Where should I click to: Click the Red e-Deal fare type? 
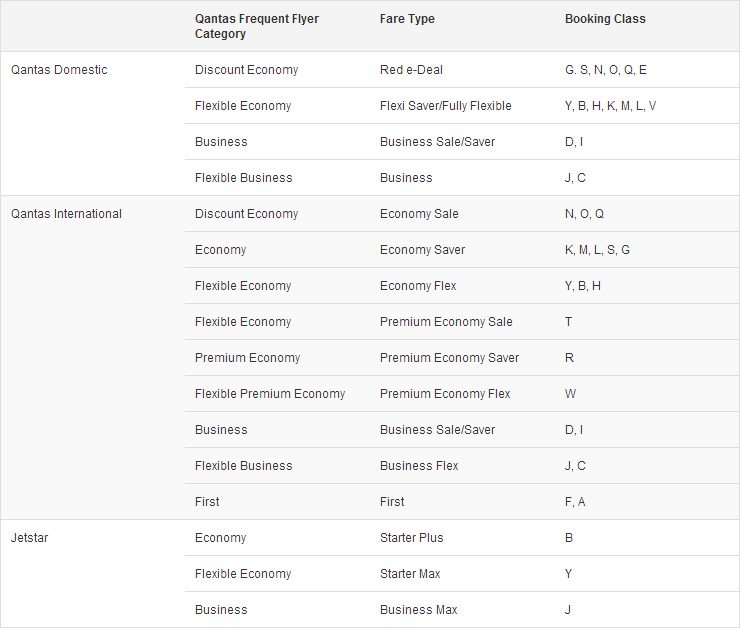(411, 70)
